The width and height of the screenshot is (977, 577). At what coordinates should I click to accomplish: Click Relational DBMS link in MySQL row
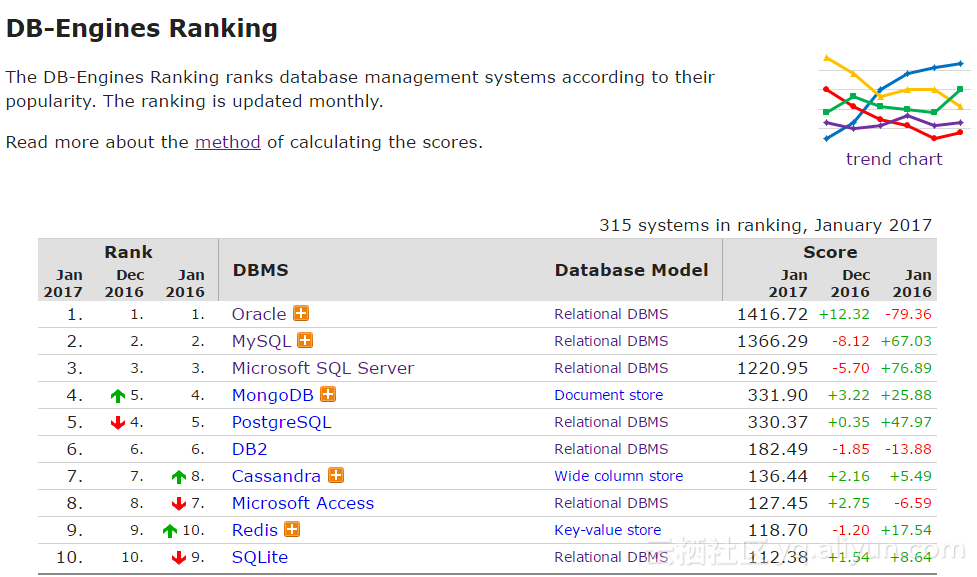pos(611,341)
